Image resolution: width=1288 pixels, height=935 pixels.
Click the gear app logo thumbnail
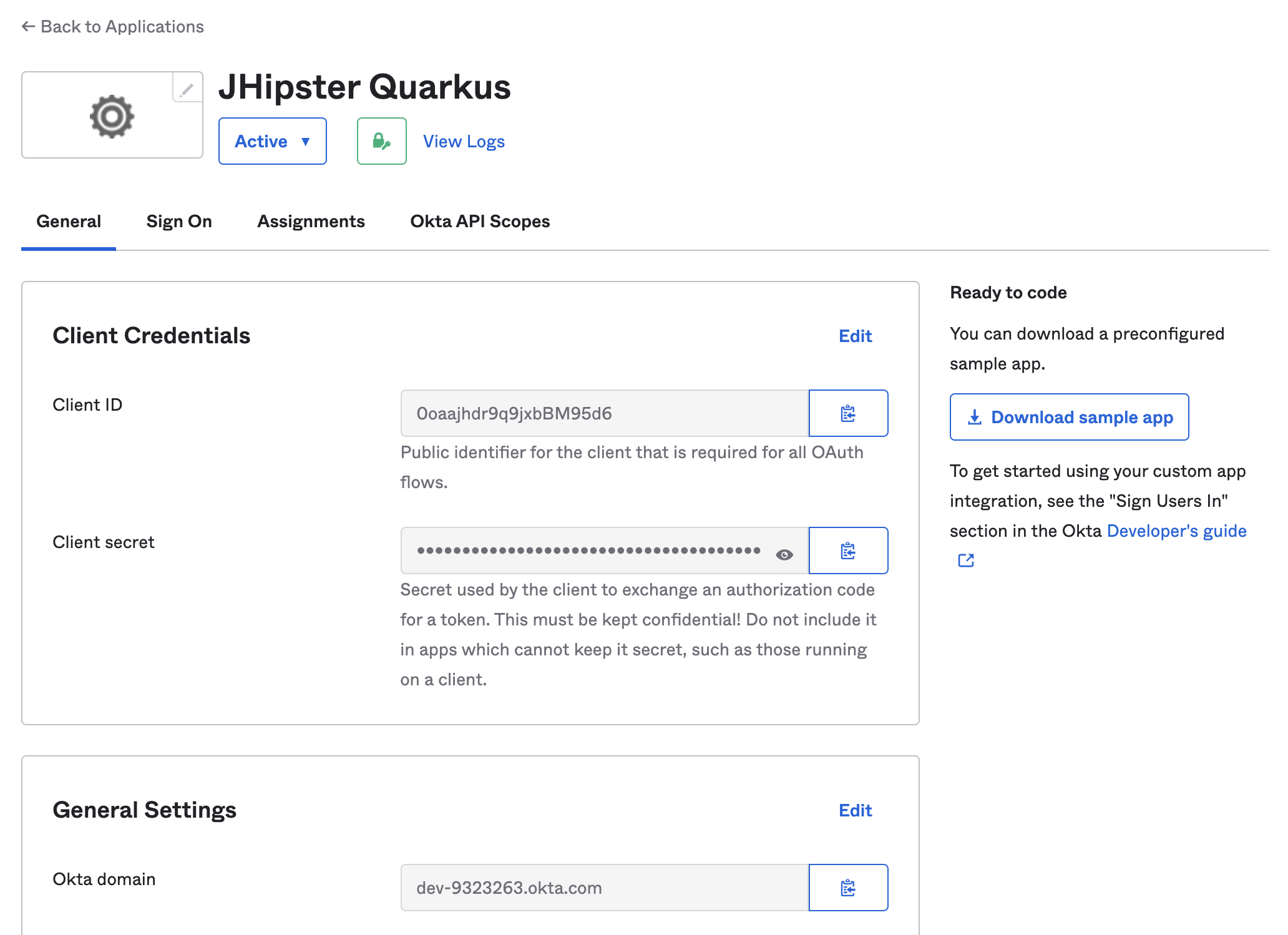[x=112, y=116]
